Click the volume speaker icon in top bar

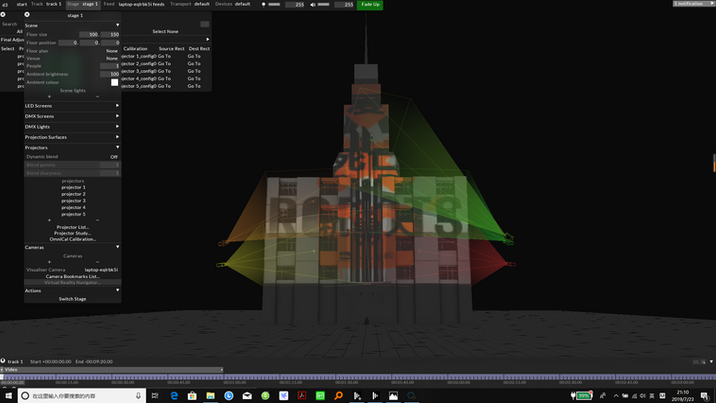point(313,5)
